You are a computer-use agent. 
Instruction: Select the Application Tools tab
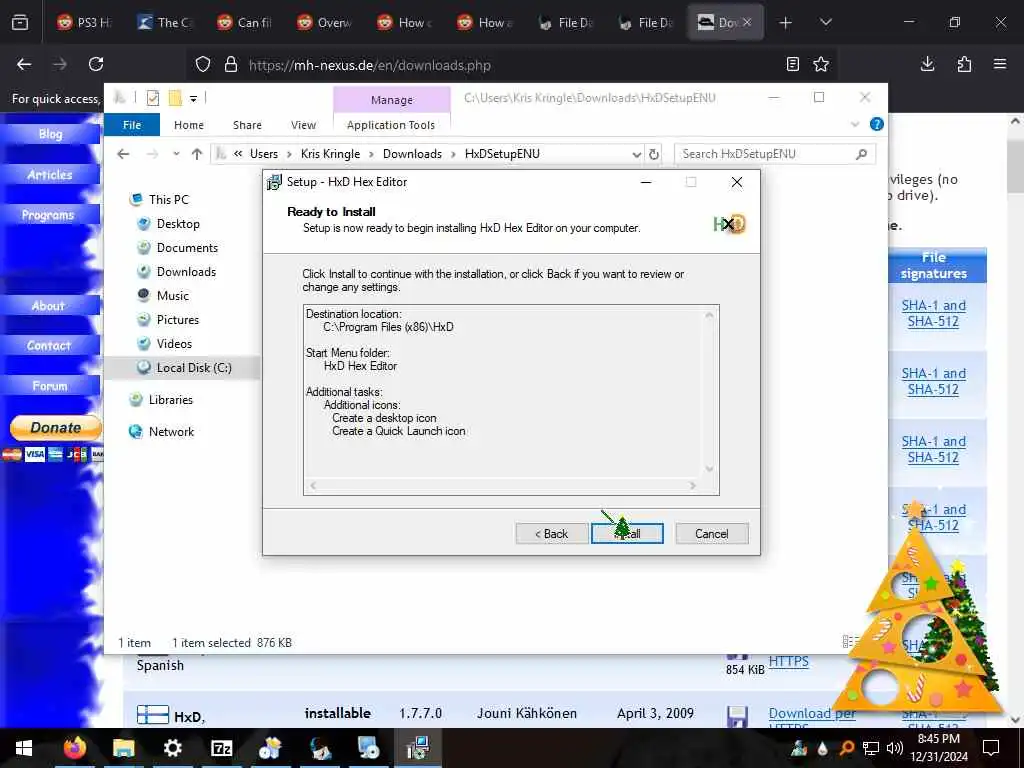pyautogui.click(x=391, y=125)
